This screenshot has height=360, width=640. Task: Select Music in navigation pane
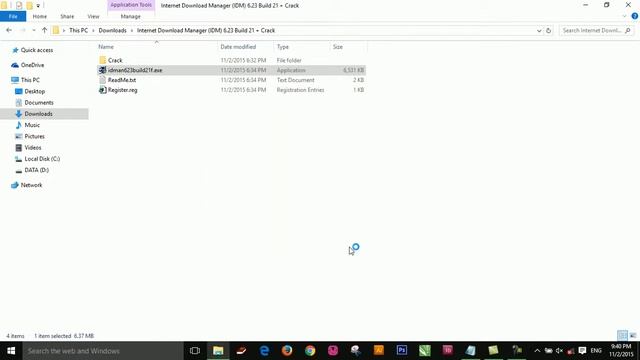tap(32, 125)
